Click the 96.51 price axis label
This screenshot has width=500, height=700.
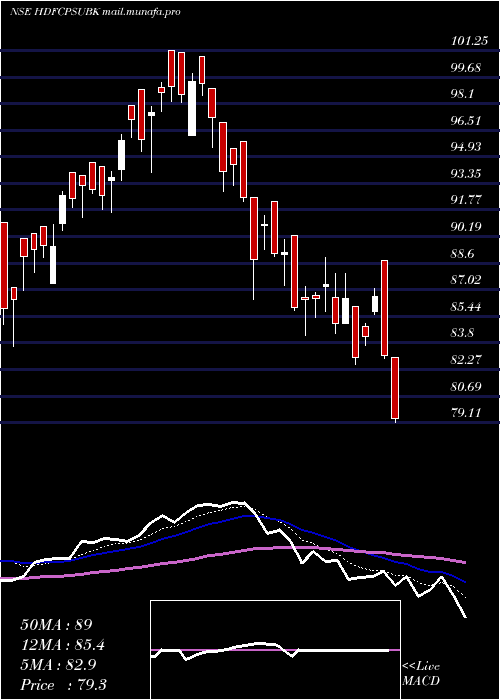click(x=466, y=121)
